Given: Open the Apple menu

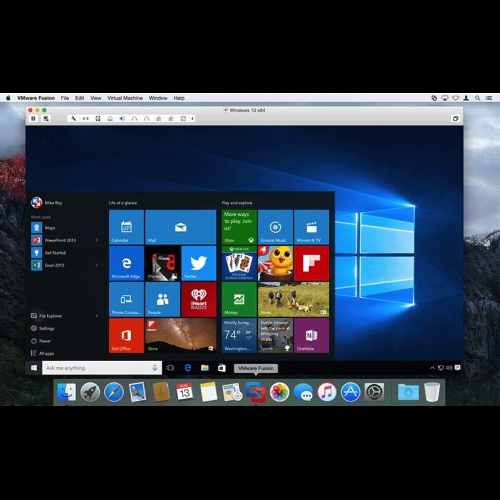Looking at the screenshot, I should (8, 98).
